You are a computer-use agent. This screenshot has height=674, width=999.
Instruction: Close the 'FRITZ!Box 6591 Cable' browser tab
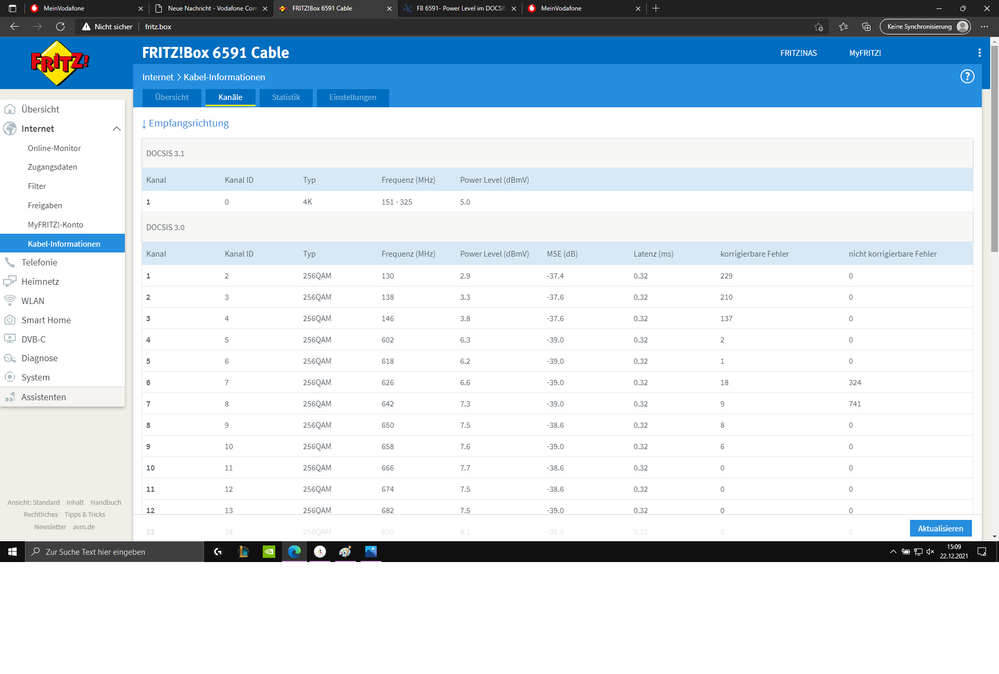pyautogui.click(x=389, y=8)
